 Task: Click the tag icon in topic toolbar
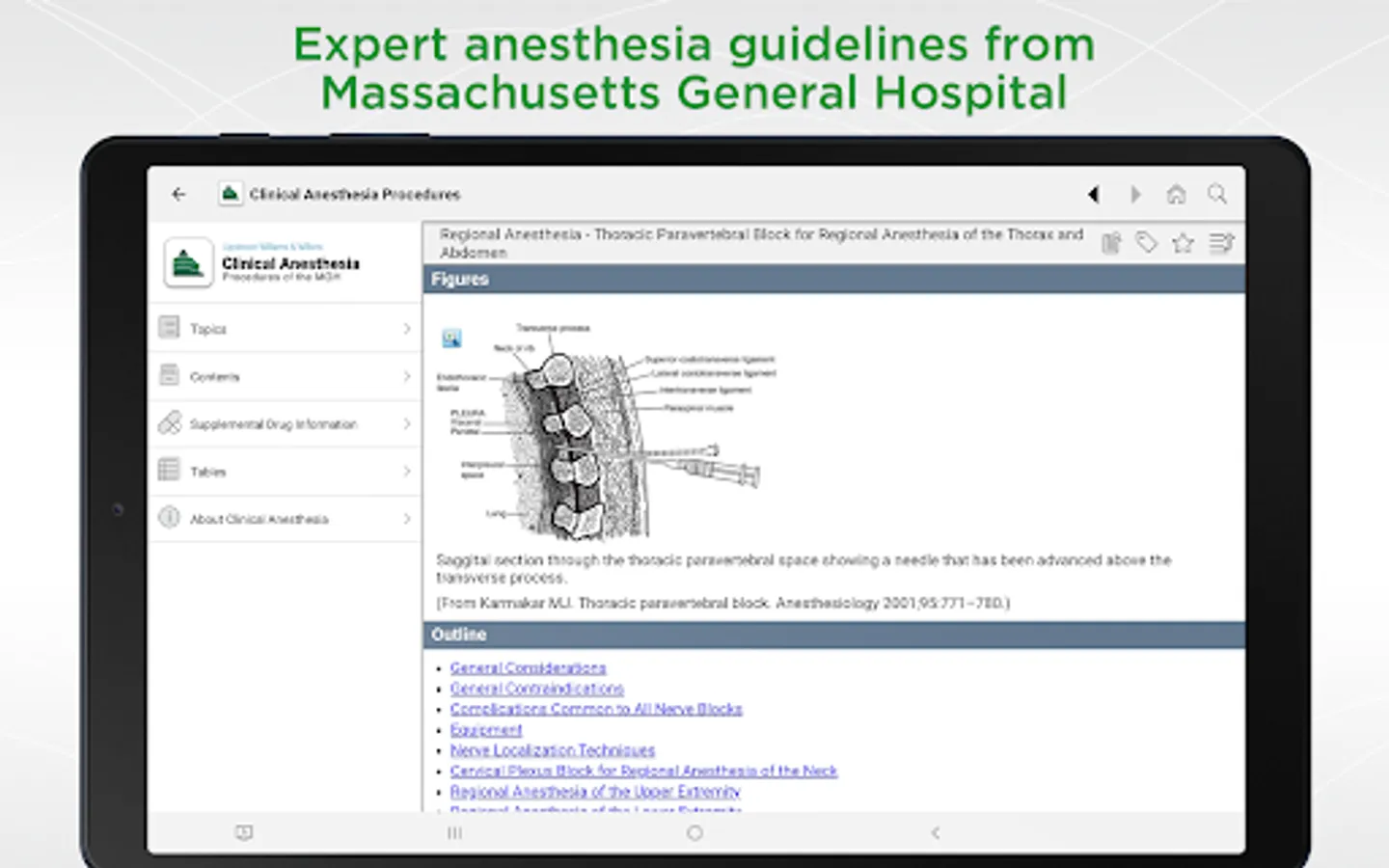coord(1146,243)
